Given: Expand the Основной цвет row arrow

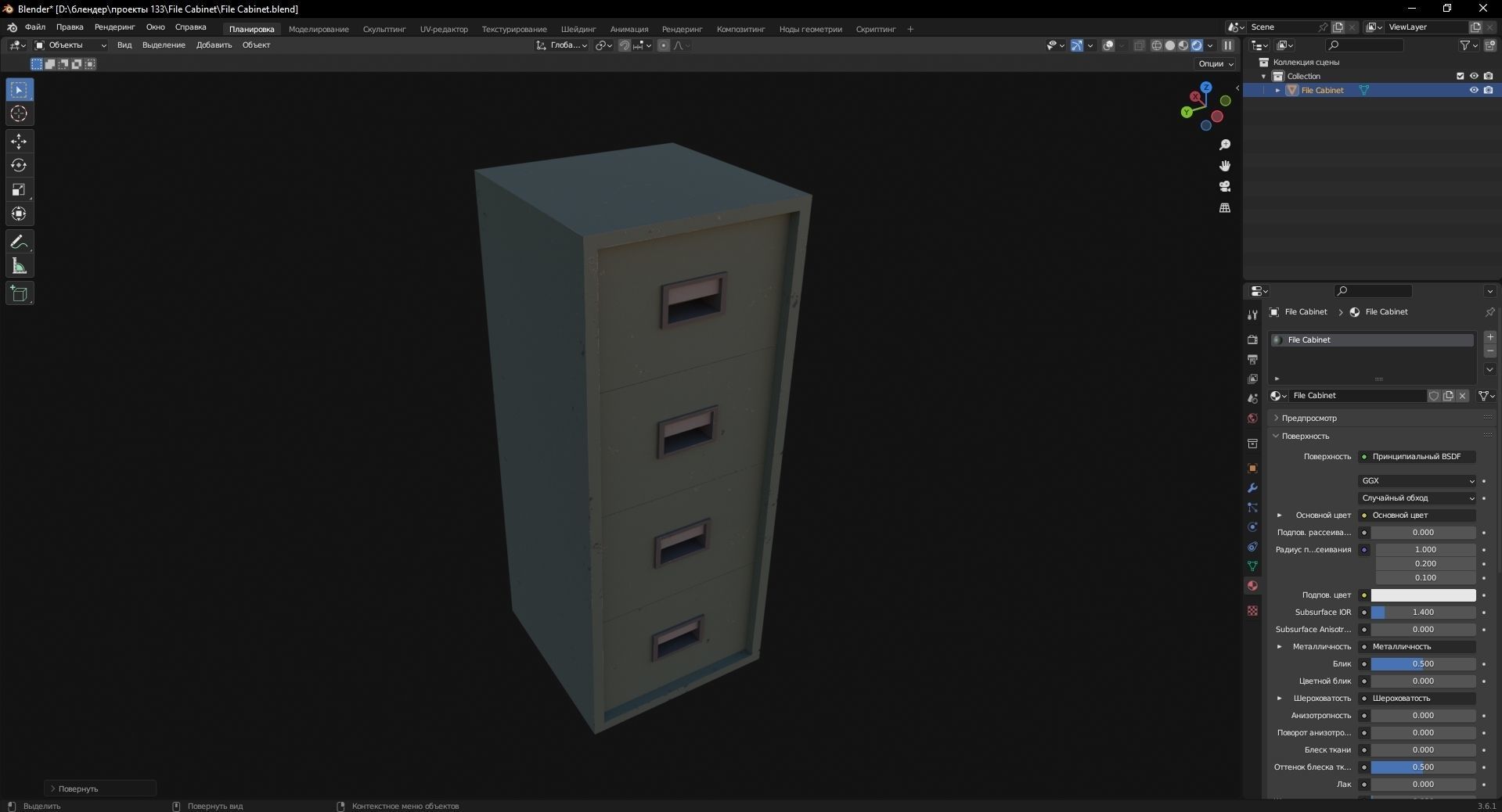Looking at the screenshot, I should [x=1280, y=516].
